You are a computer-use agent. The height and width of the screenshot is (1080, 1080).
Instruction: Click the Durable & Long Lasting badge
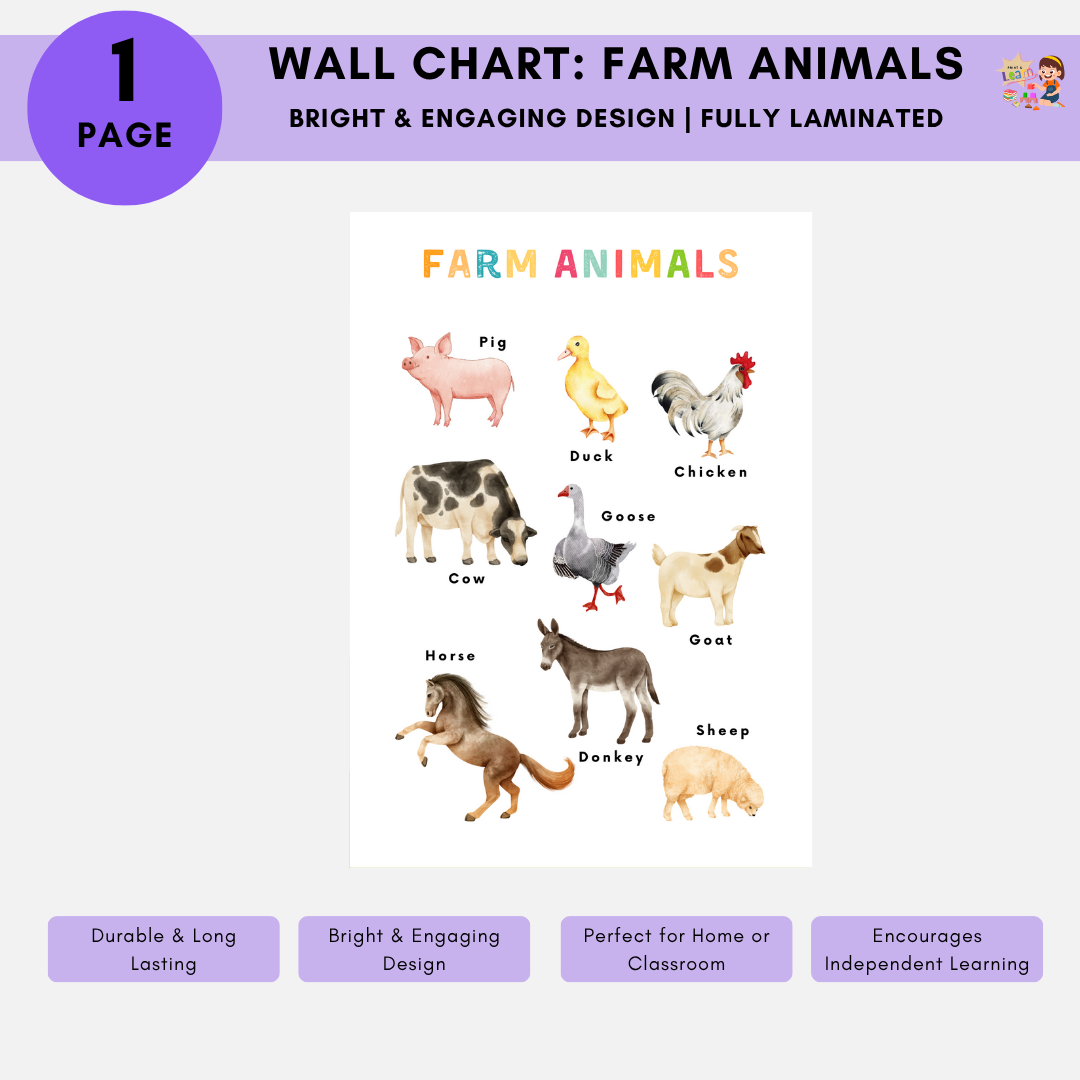point(164,949)
